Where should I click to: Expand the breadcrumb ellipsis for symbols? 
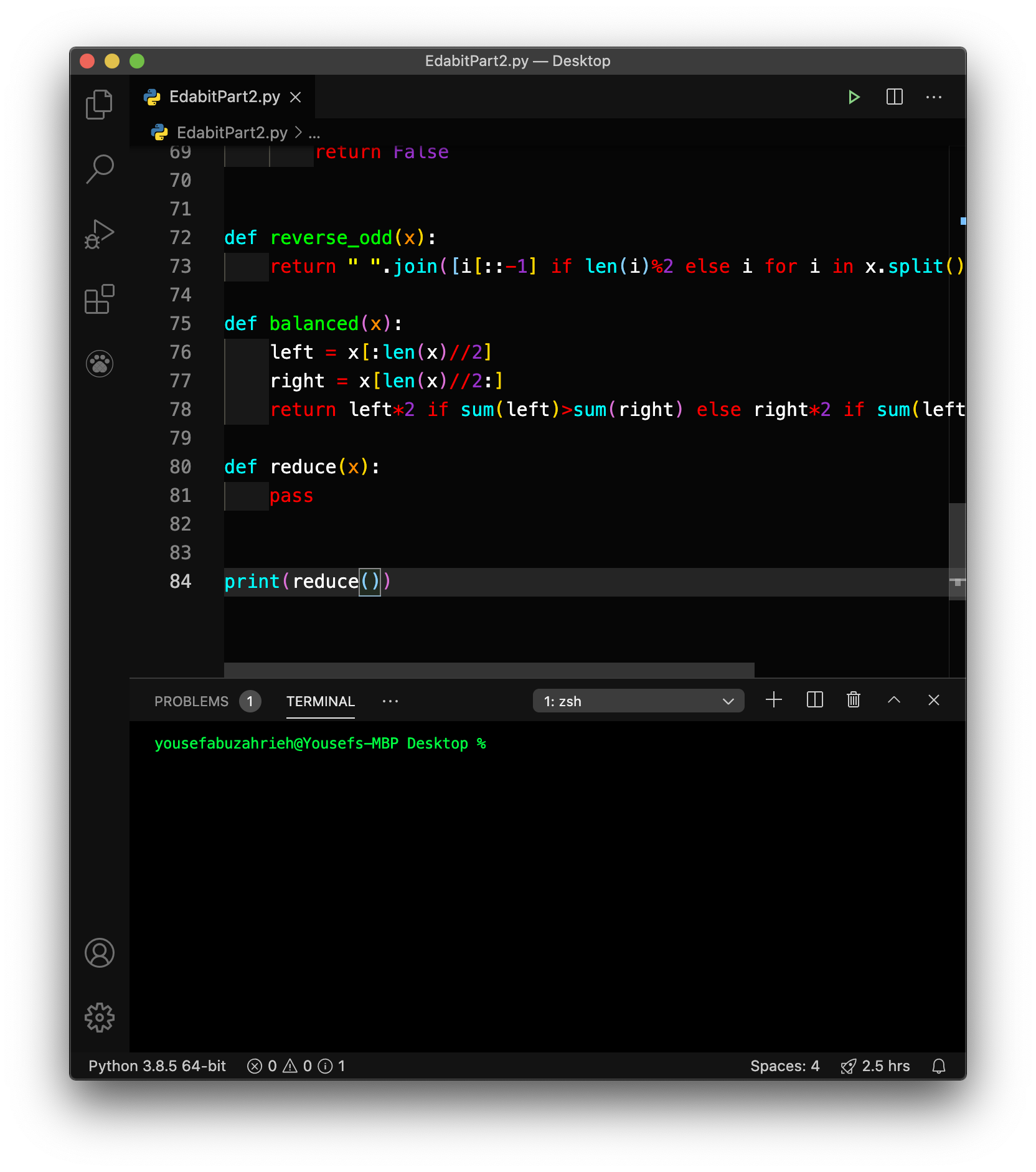pyautogui.click(x=315, y=133)
